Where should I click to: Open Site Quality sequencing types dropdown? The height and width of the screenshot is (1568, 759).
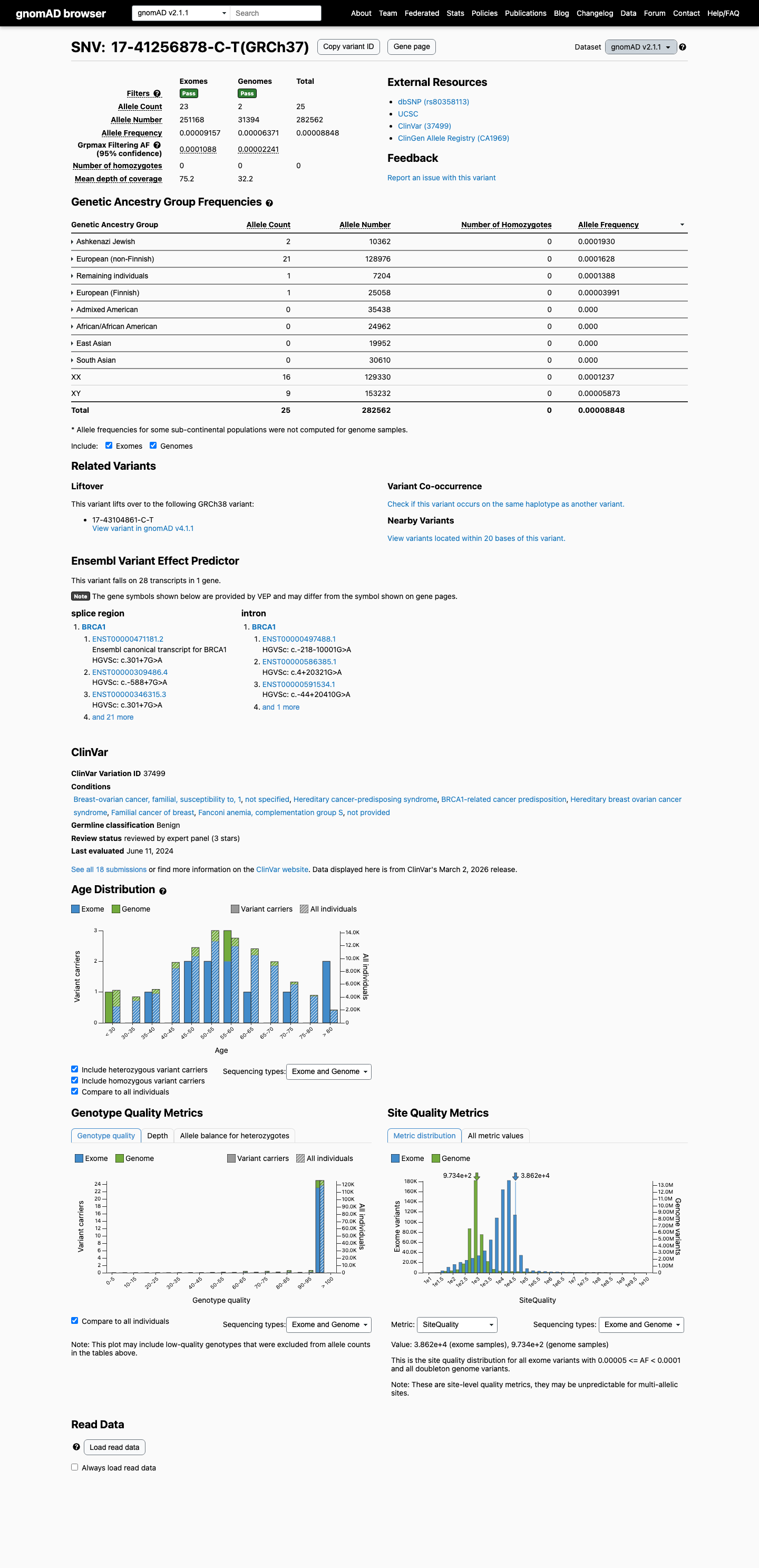click(641, 1324)
